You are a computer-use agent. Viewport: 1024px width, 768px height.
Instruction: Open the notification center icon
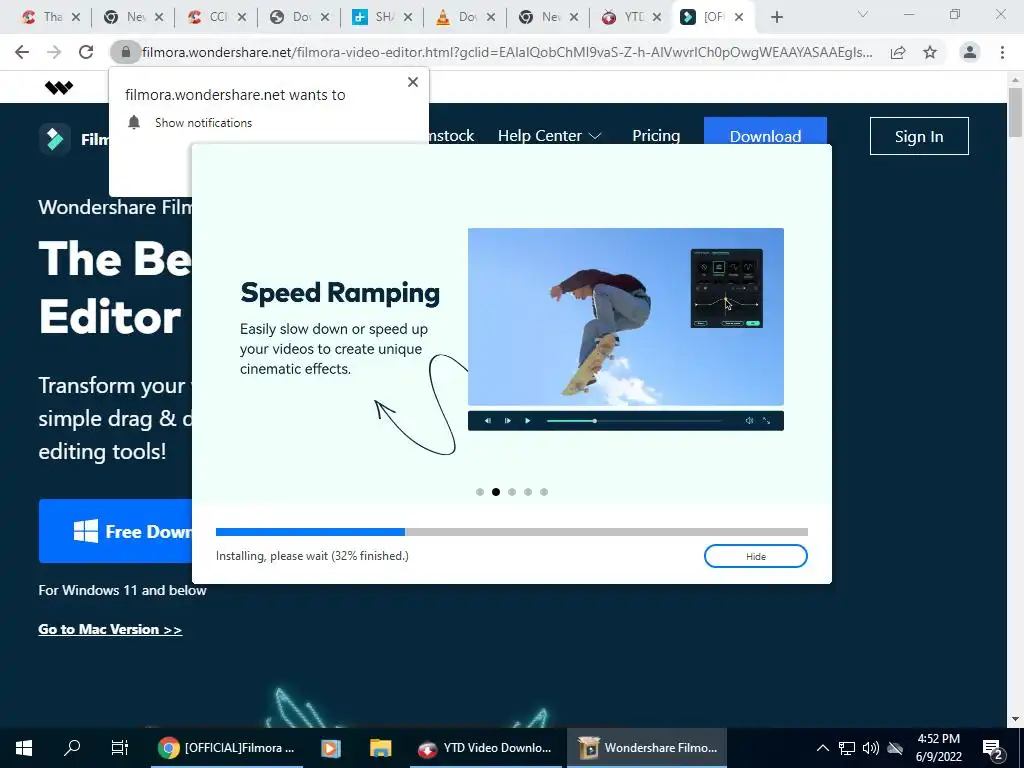point(993,749)
